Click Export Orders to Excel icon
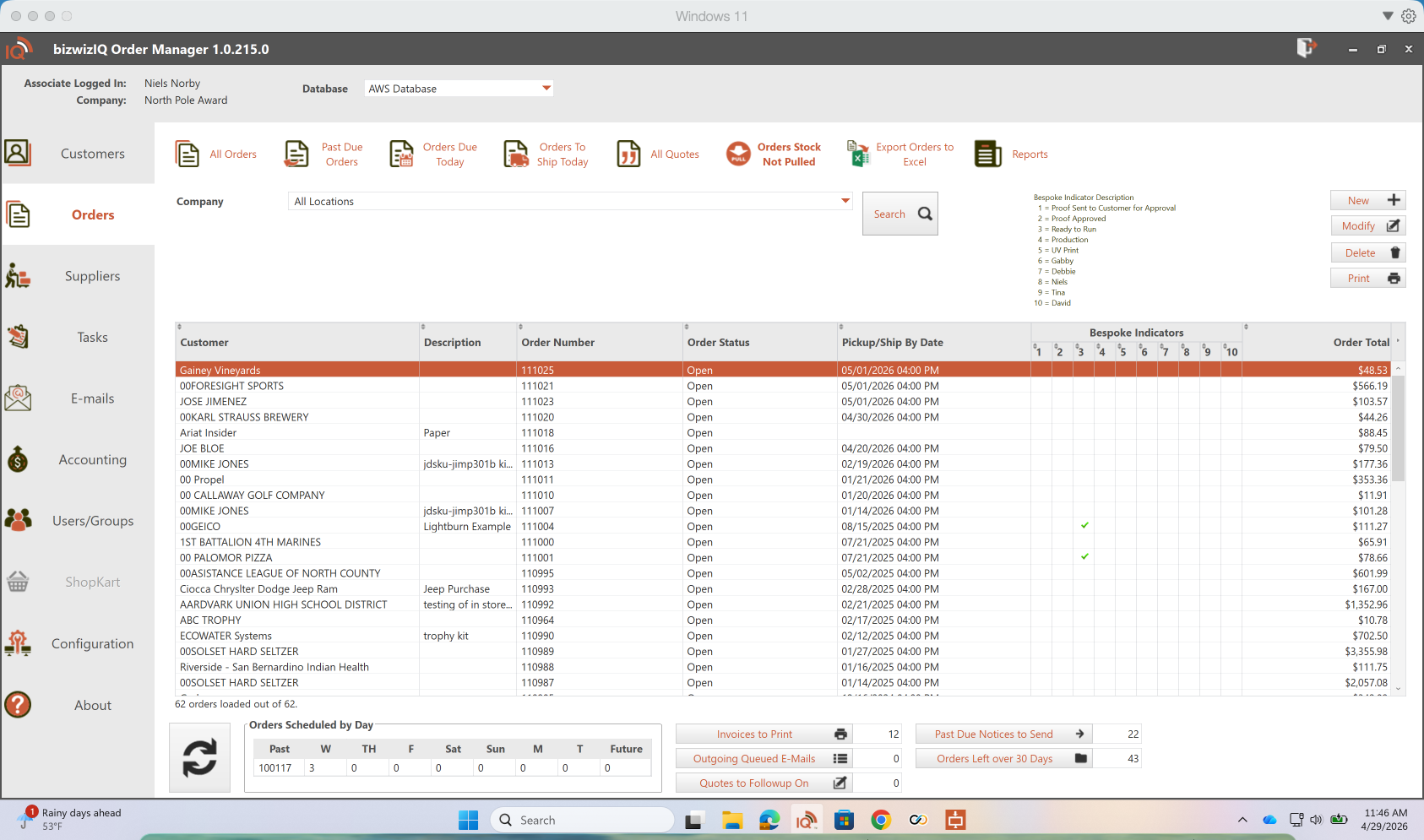Viewport: 1424px width, 840px height. pyautogui.click(x=858, y=154)
